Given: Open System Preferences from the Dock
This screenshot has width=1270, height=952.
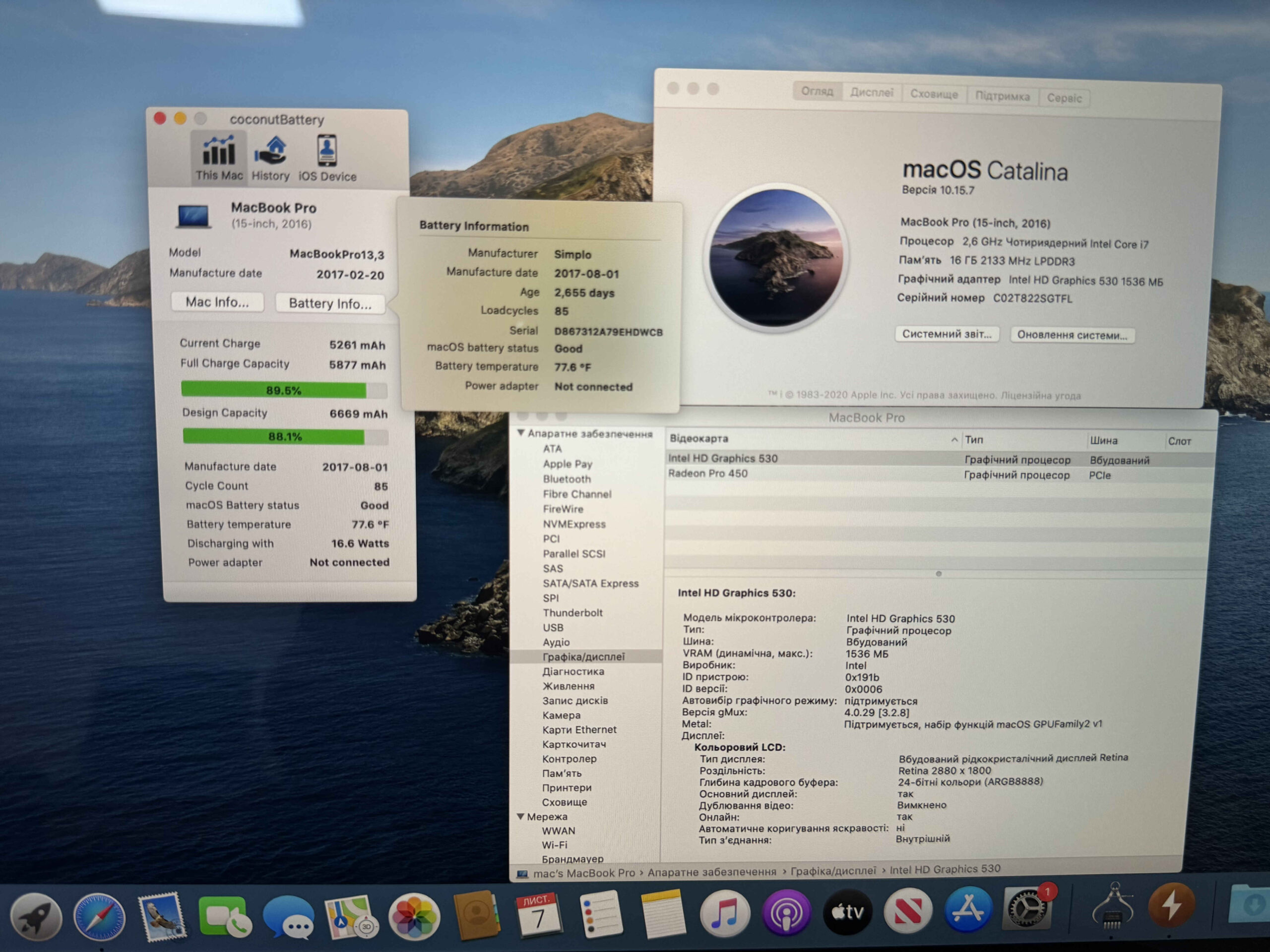Looking at the screenshot, I should (x=1028, y=909).
